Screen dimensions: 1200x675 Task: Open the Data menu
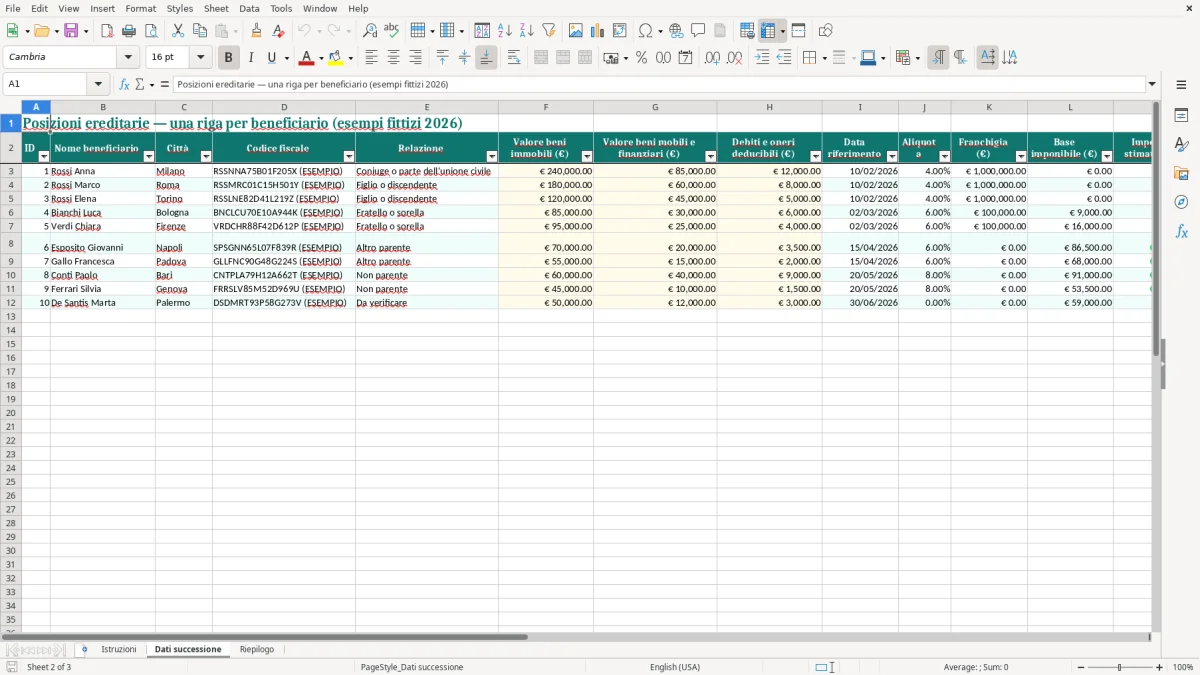[x=249, y=8]
